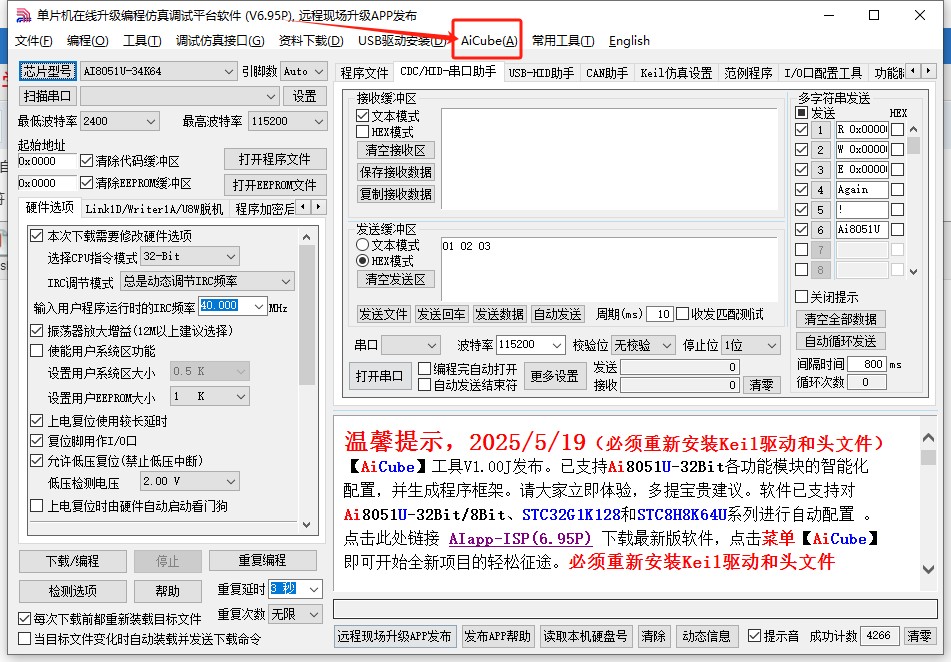This screenshot has width=951, height=662.
Task: Click the tips panel vertical scrollbar thumb
Action: [x=928, y=457]
